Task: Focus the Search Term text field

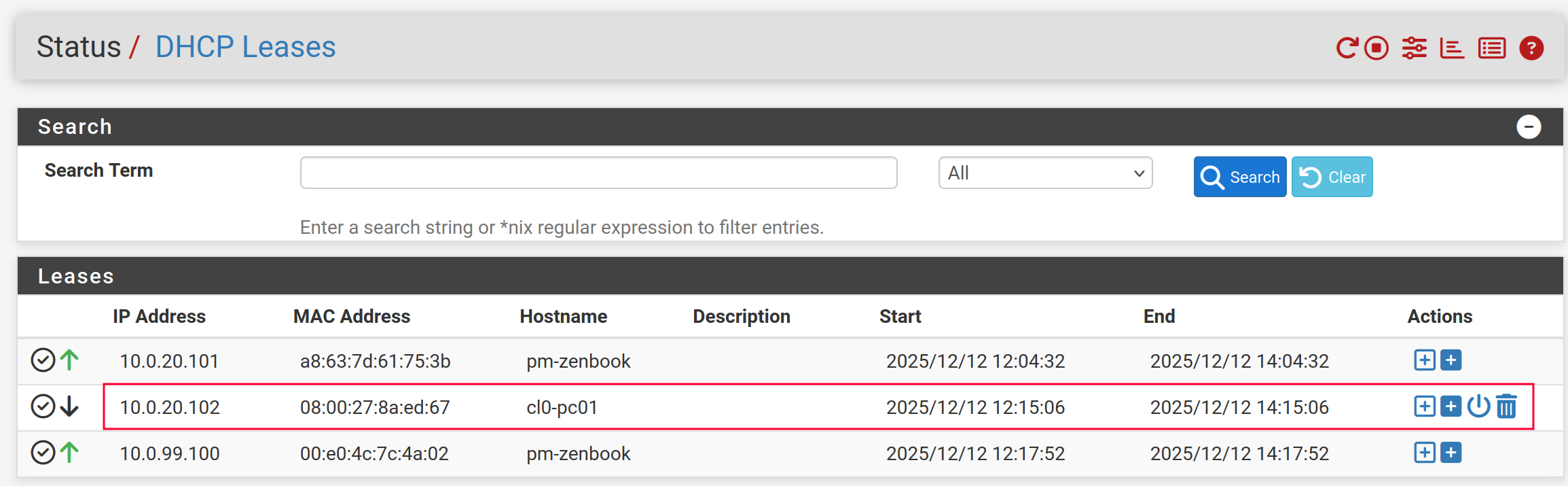Action: click(x=598, y=173)
